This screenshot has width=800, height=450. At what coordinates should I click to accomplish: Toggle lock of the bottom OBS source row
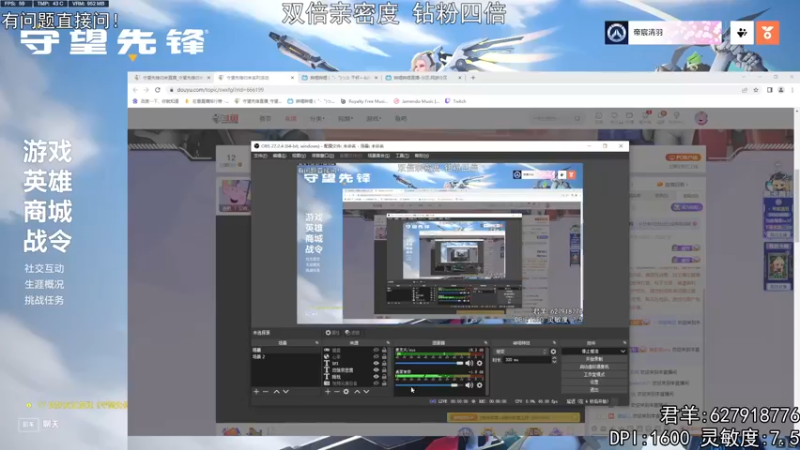point(384,383)
